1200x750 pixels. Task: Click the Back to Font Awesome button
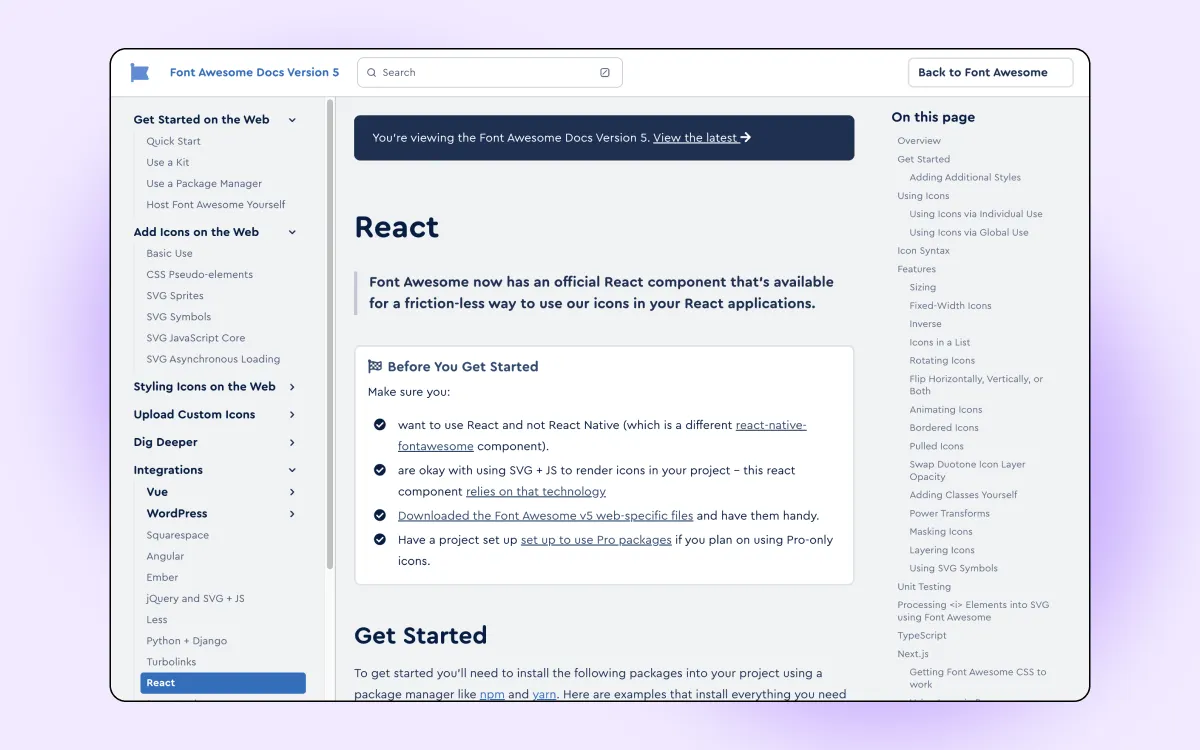coord(989,72)
